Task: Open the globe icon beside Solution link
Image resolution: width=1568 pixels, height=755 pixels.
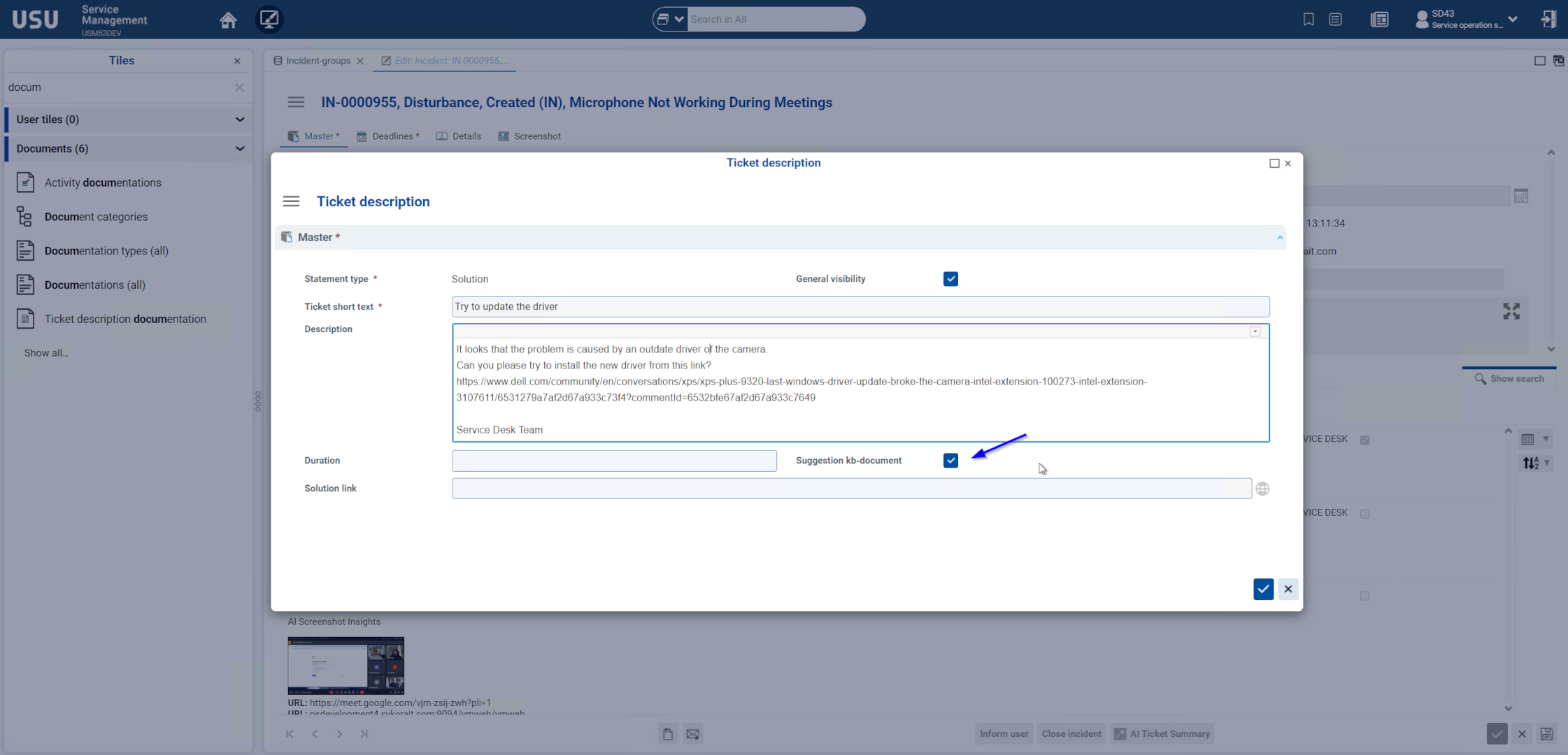Action: point(1262,489)
